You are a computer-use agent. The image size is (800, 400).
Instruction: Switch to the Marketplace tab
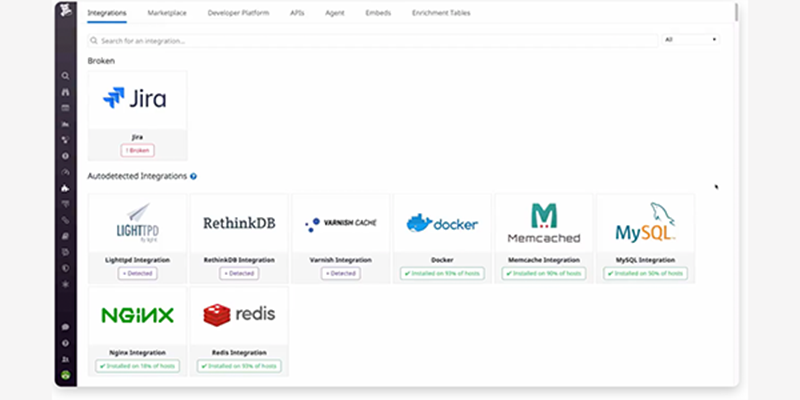[x=167, y=13]
